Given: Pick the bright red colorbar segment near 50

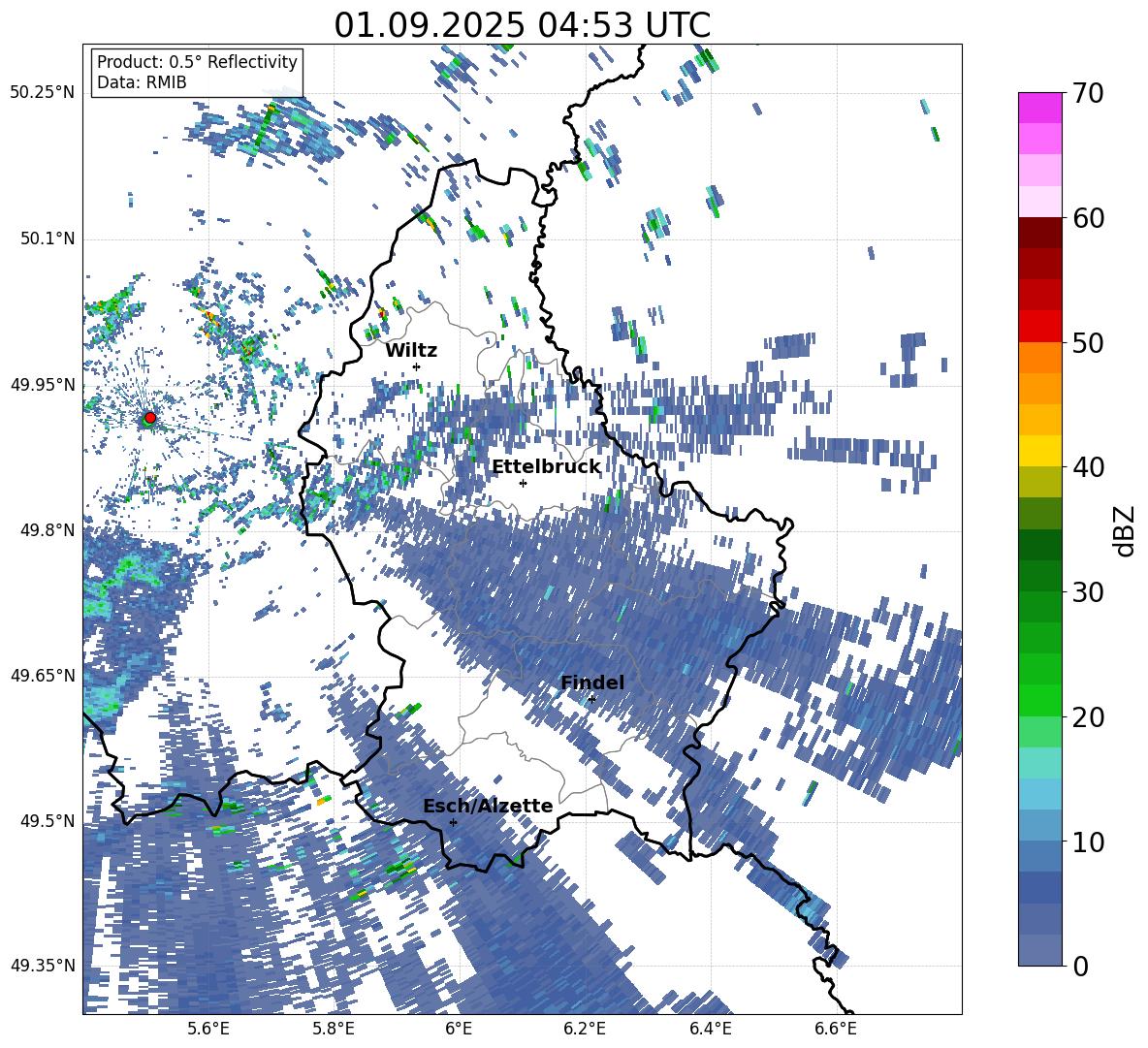Looking at the screenshot, I should (x=1039, y=327).
